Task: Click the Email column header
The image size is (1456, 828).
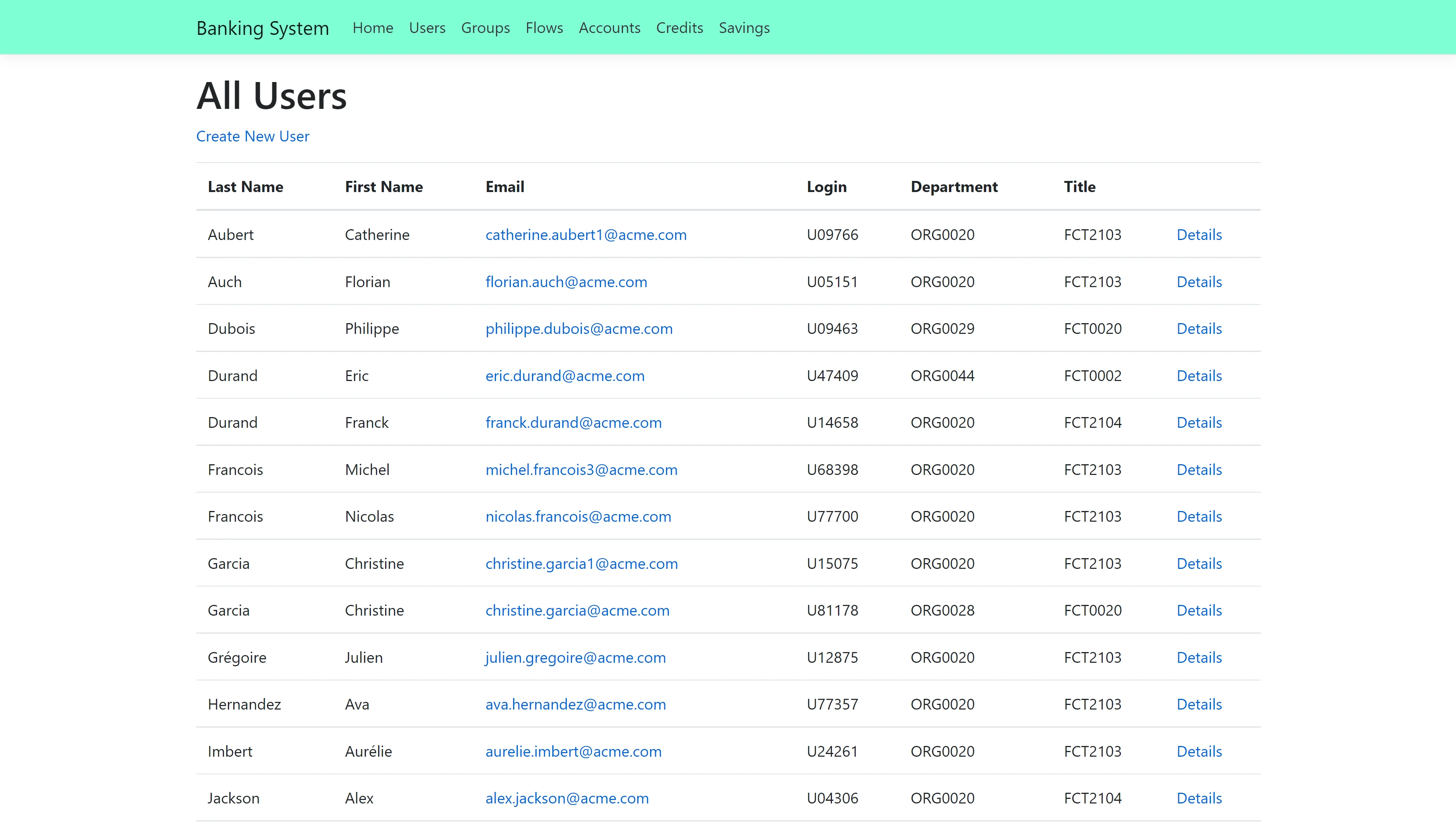Action: pyautogui.click(x=505, y=187)
